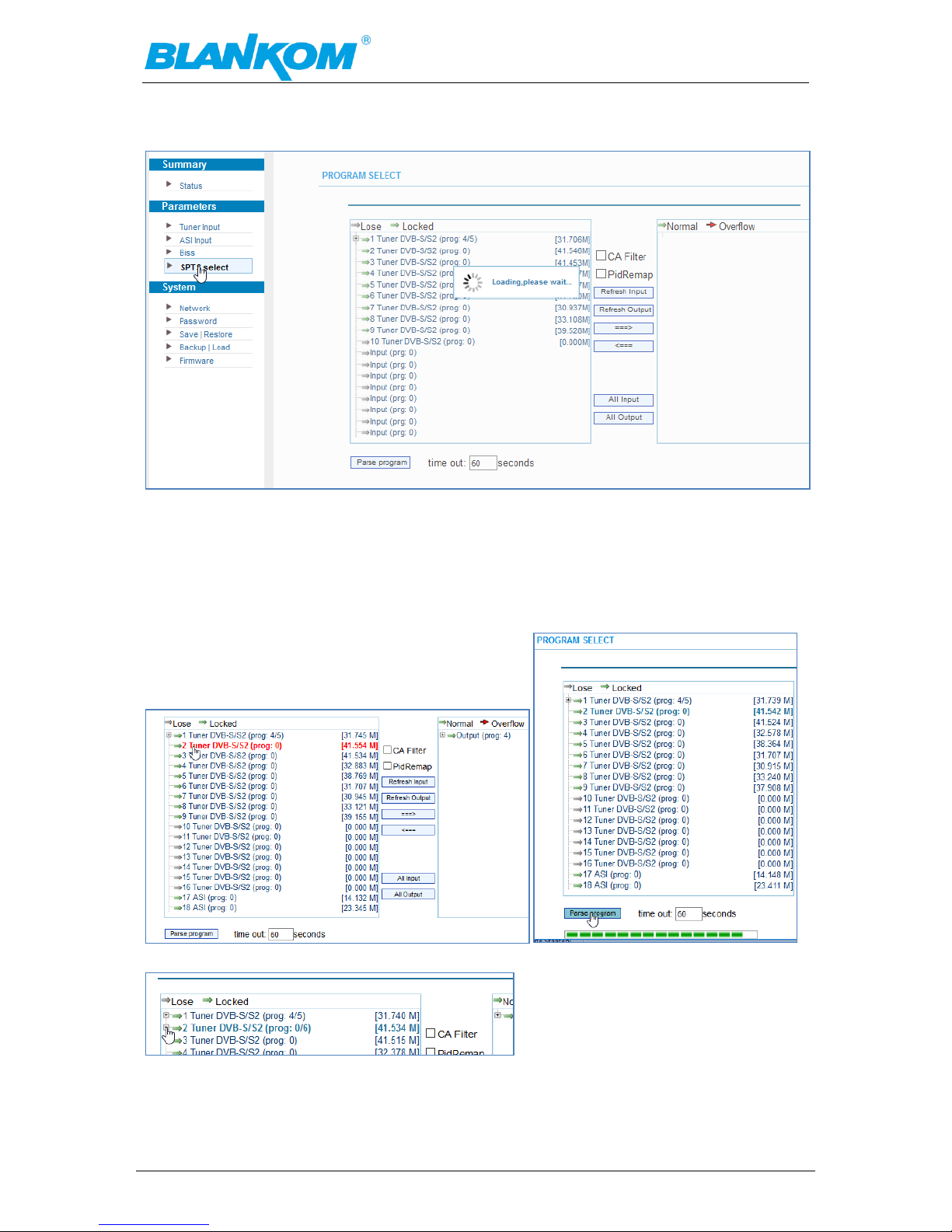The image size is (952, 1232).
Task: Expand 1 Tuner row showing [31.740 M]
Action: pyautogui.click(x=166, y=1015)
